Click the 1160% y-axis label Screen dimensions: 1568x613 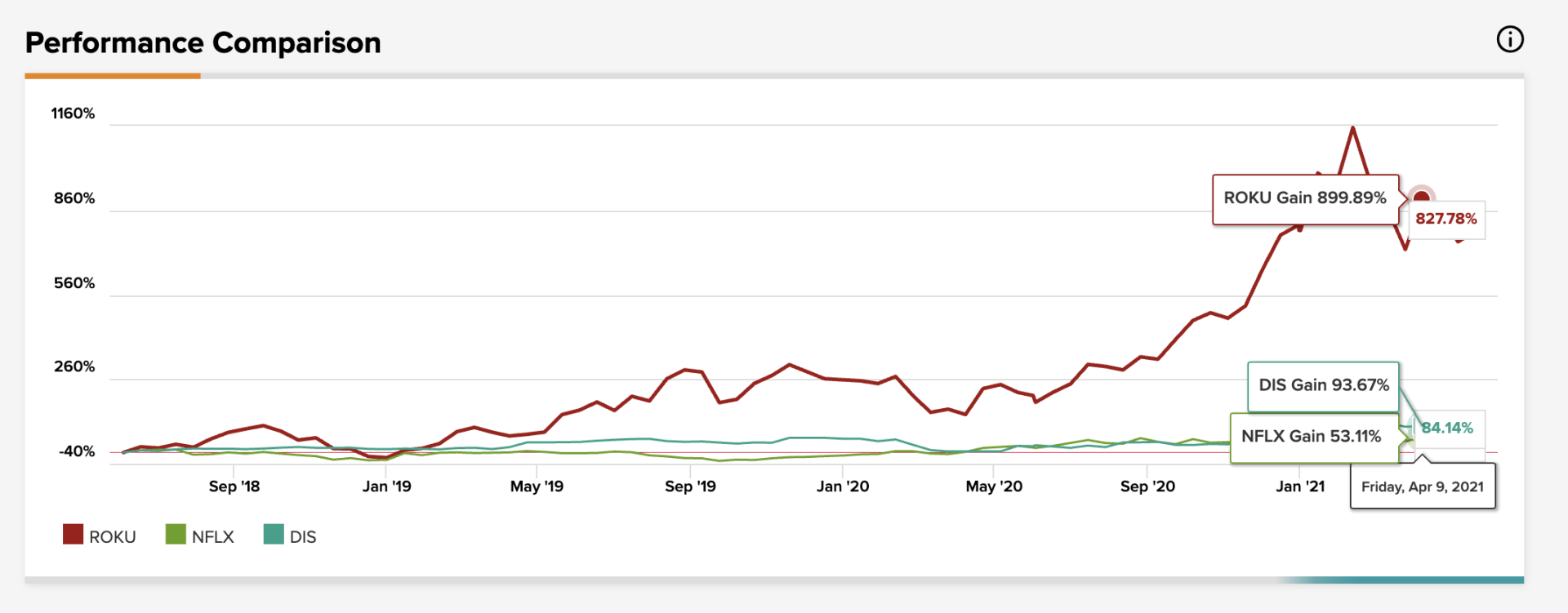73,113
